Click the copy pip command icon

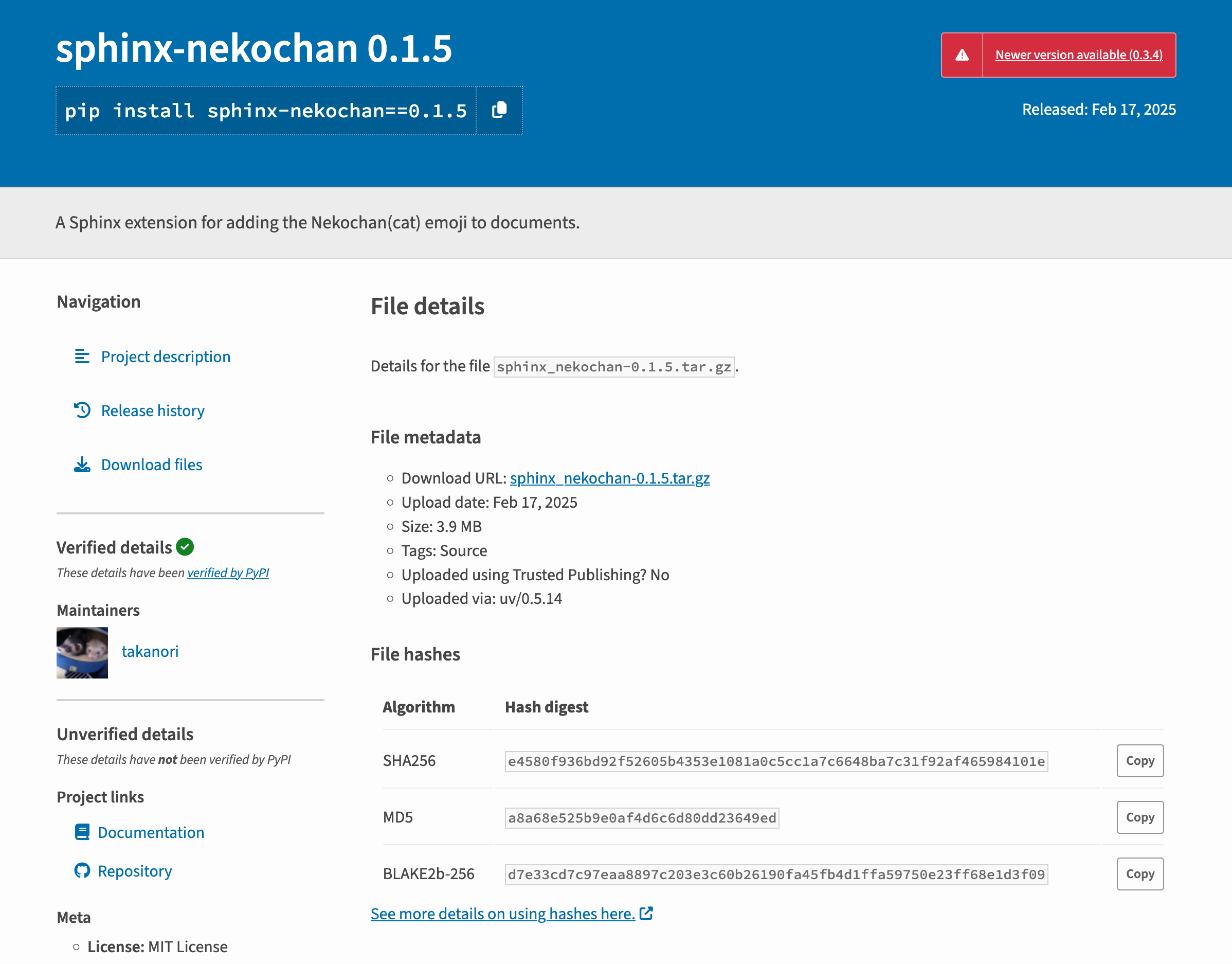click(x=499, y=110)
